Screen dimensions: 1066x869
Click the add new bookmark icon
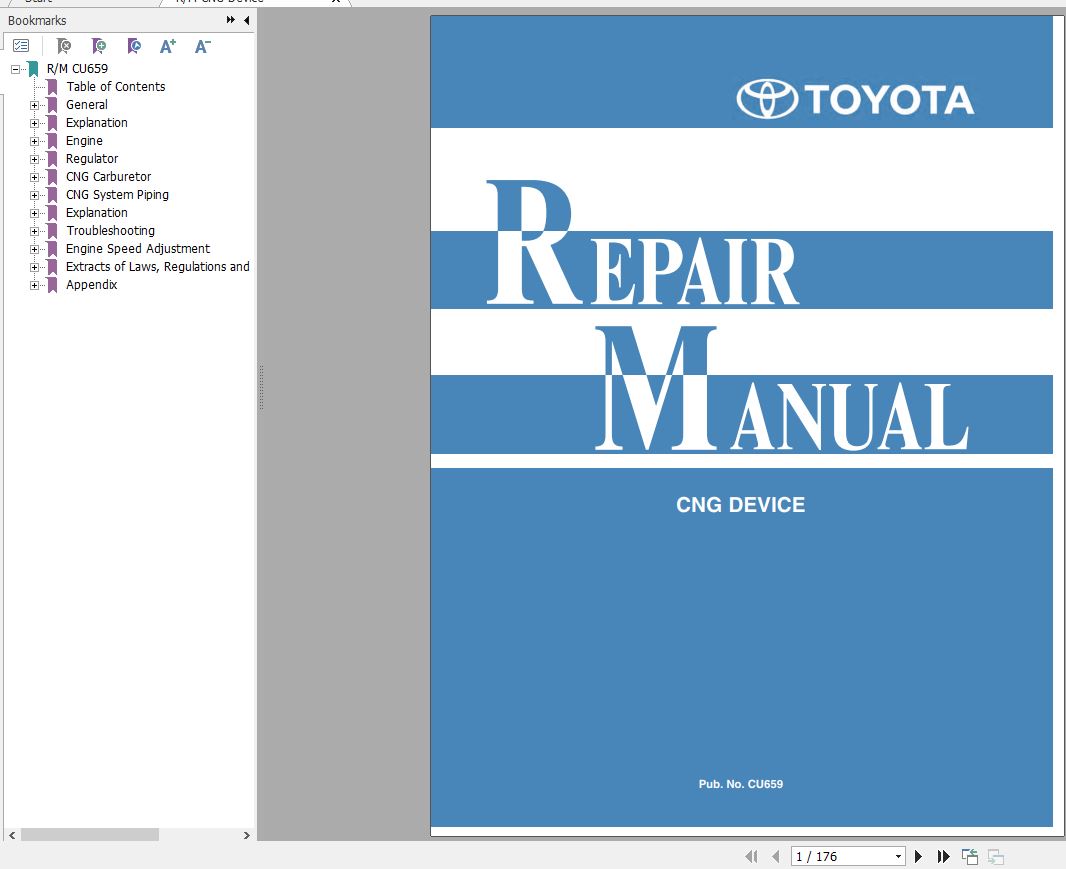99,46
